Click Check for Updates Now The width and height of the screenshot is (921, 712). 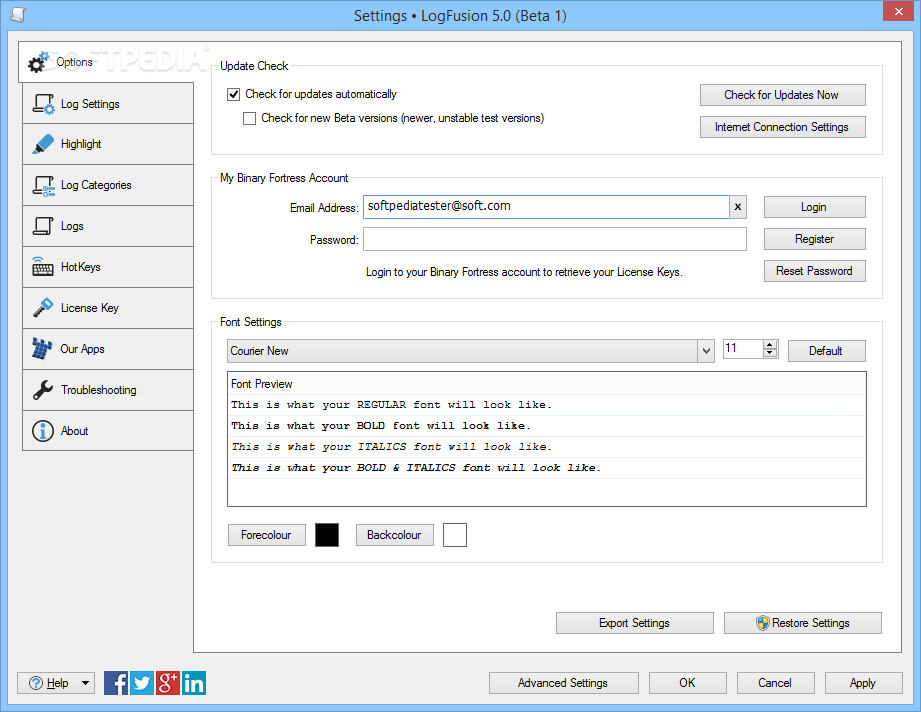[782, 95]
